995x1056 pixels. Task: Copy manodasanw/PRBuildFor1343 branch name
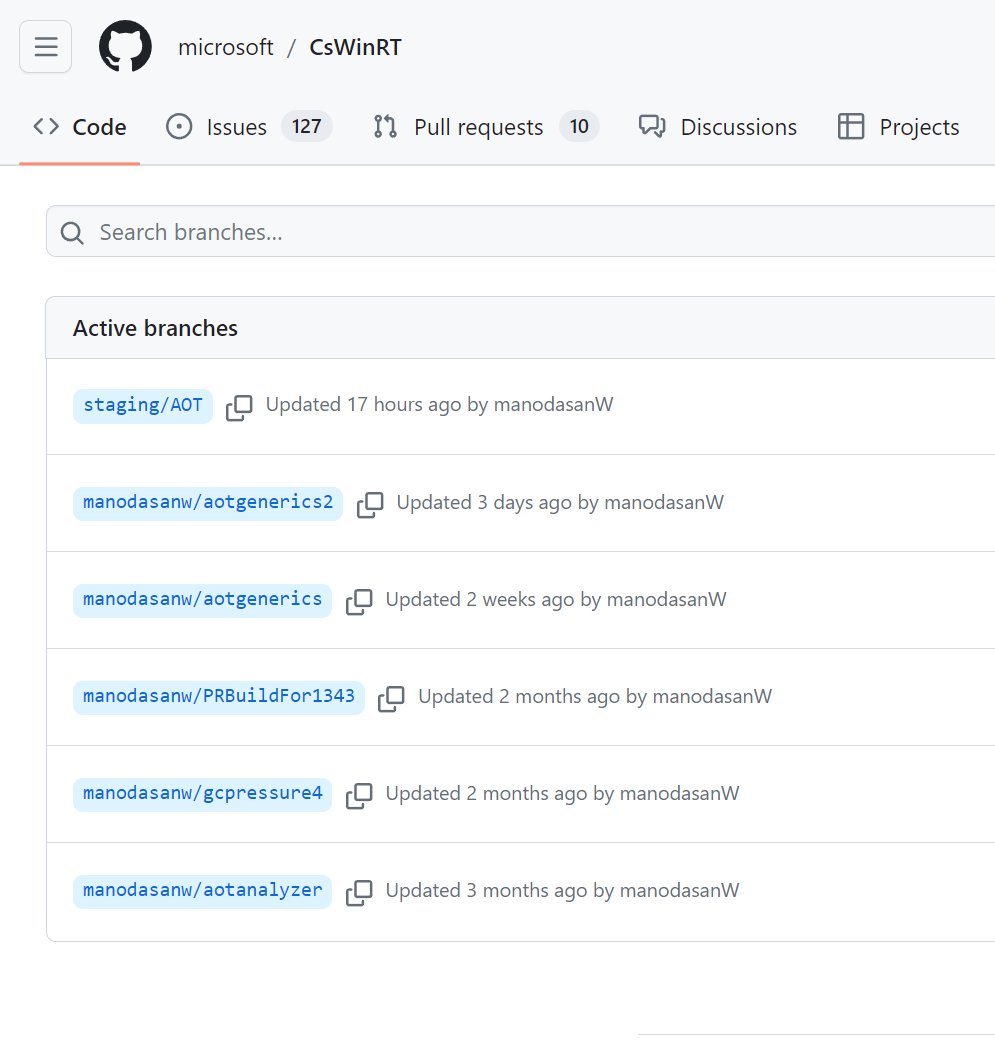pyautogui.click(x=391, y=698)
